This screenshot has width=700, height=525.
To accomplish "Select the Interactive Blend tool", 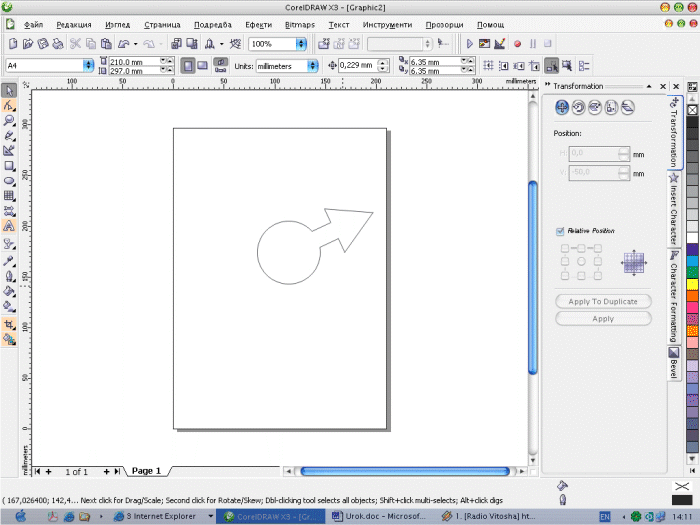I will (9, 244).
